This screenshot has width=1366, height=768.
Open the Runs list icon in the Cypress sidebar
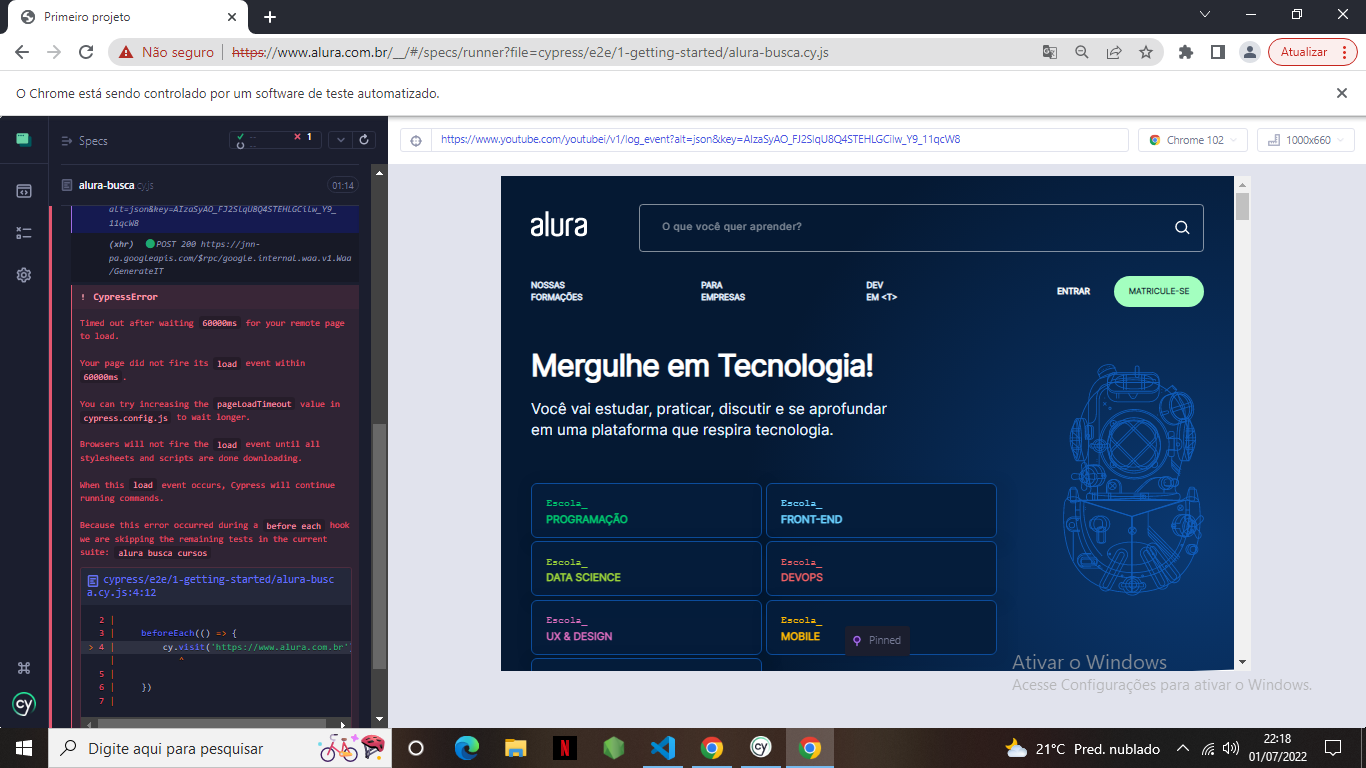click(x=24, y=233)
